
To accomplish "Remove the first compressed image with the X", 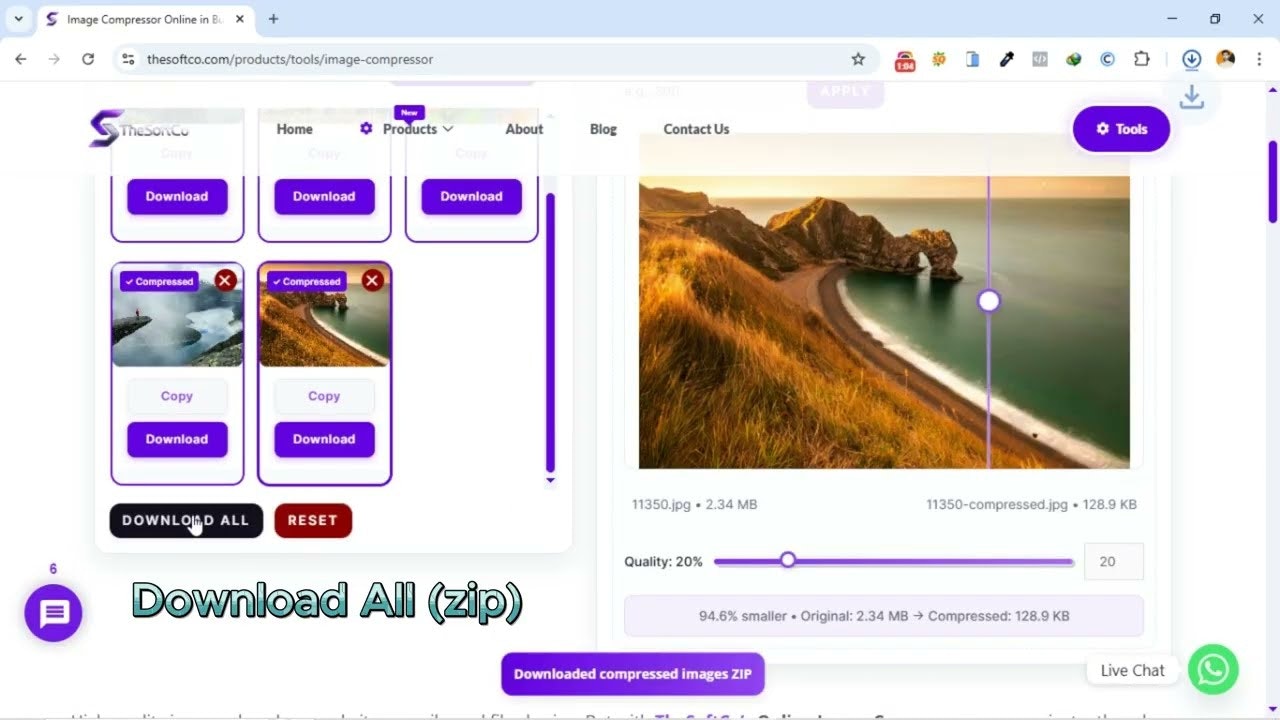I will pyautogui.click(x=225, y=280).
